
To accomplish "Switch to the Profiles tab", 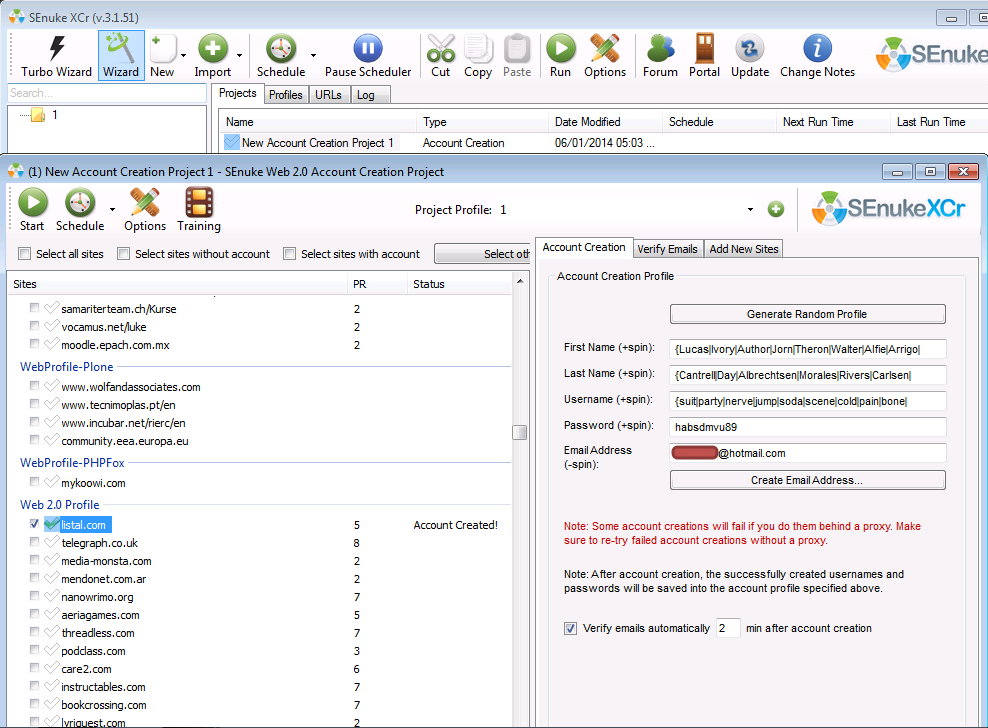I will click(x=285, y=95).
